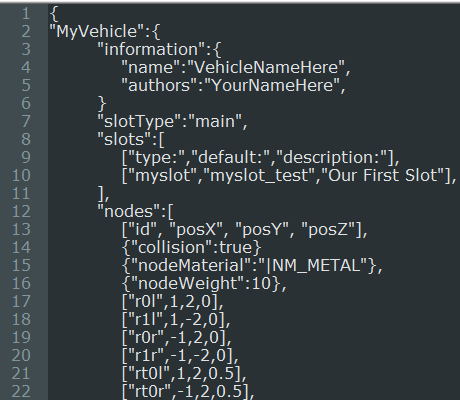Click line number 22 in the gutter

21,391
